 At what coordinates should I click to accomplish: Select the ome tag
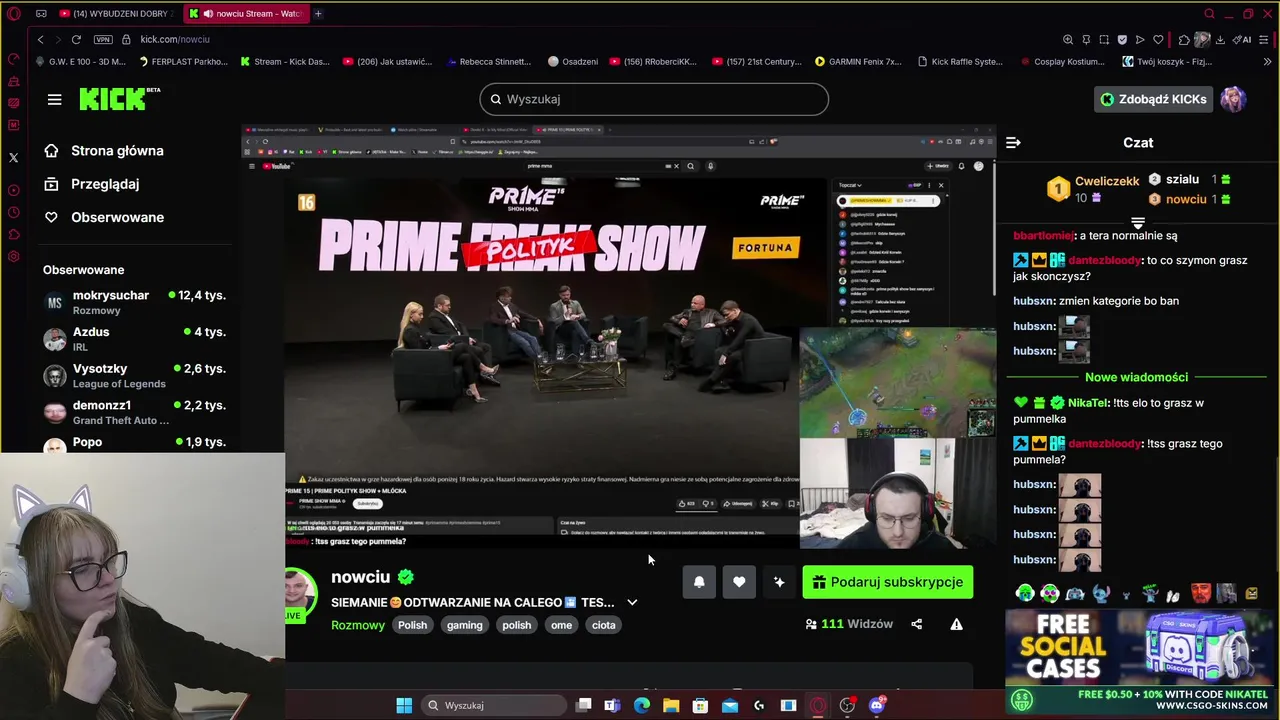click(561, 625)
